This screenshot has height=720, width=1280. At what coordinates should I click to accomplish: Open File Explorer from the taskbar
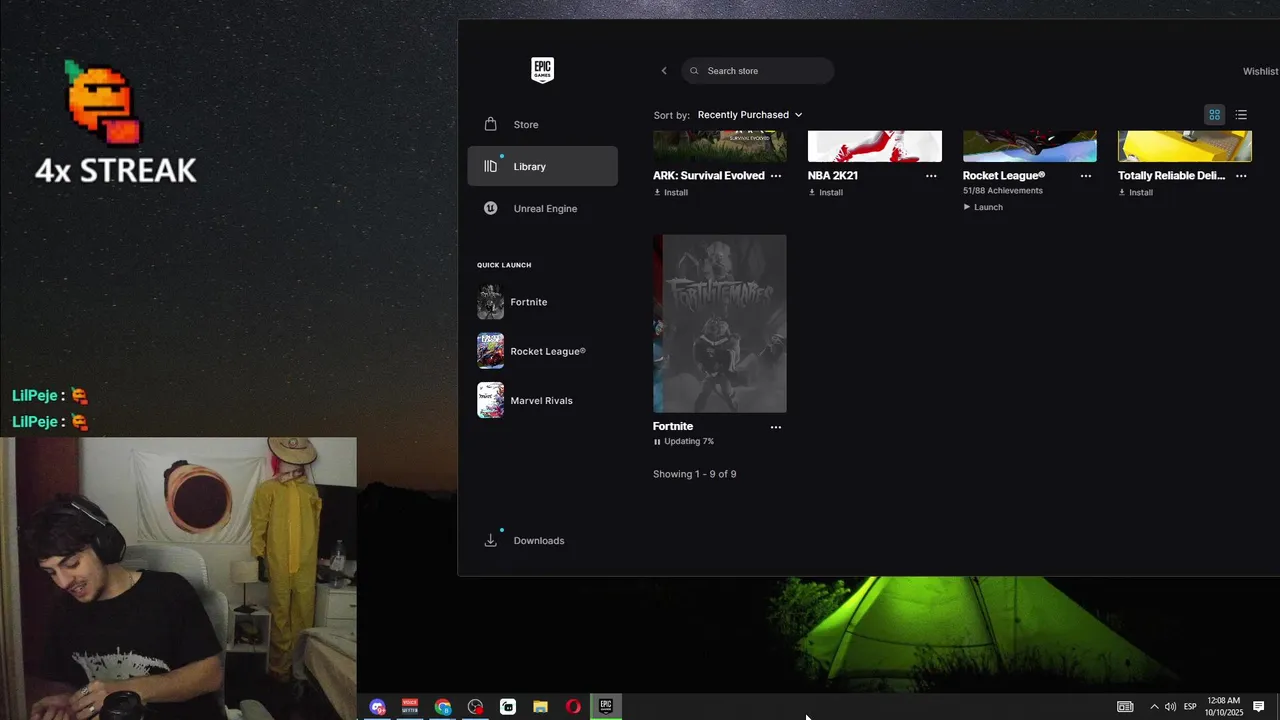(x=540, y=707)
